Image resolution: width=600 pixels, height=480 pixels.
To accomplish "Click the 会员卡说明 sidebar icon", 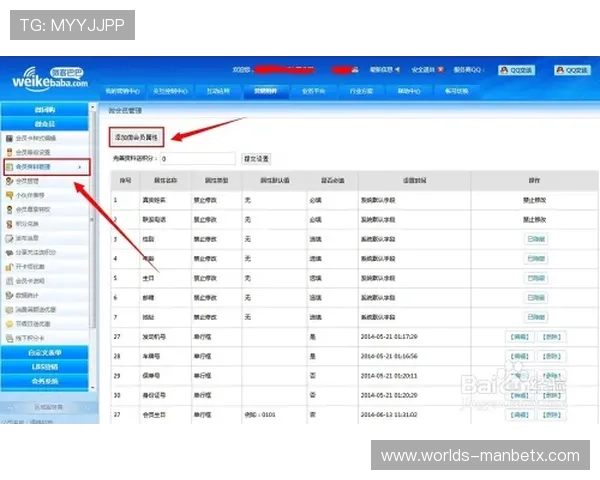I will click(x=9, y=281).
